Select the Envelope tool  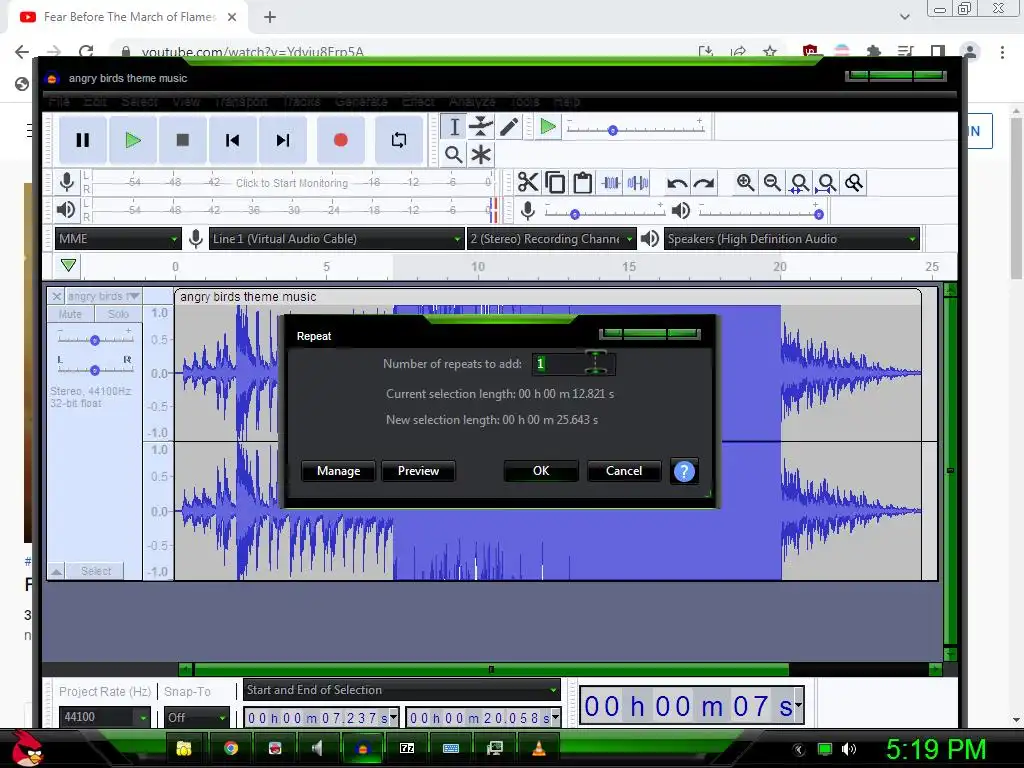point(481,127)
